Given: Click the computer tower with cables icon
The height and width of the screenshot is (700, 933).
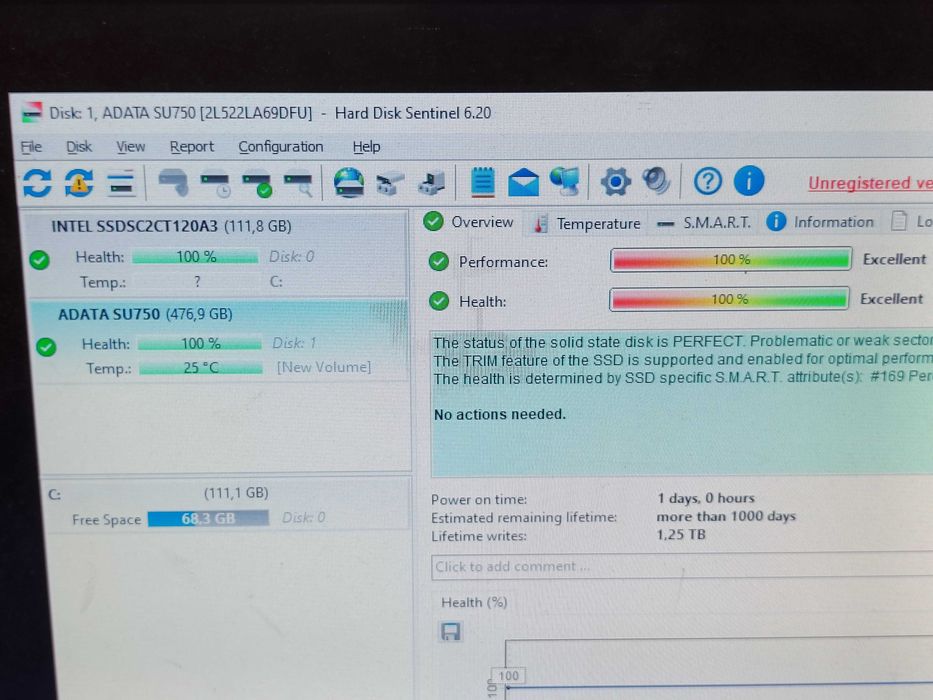Looking at the screenshot, I should (x=431, y=183).
